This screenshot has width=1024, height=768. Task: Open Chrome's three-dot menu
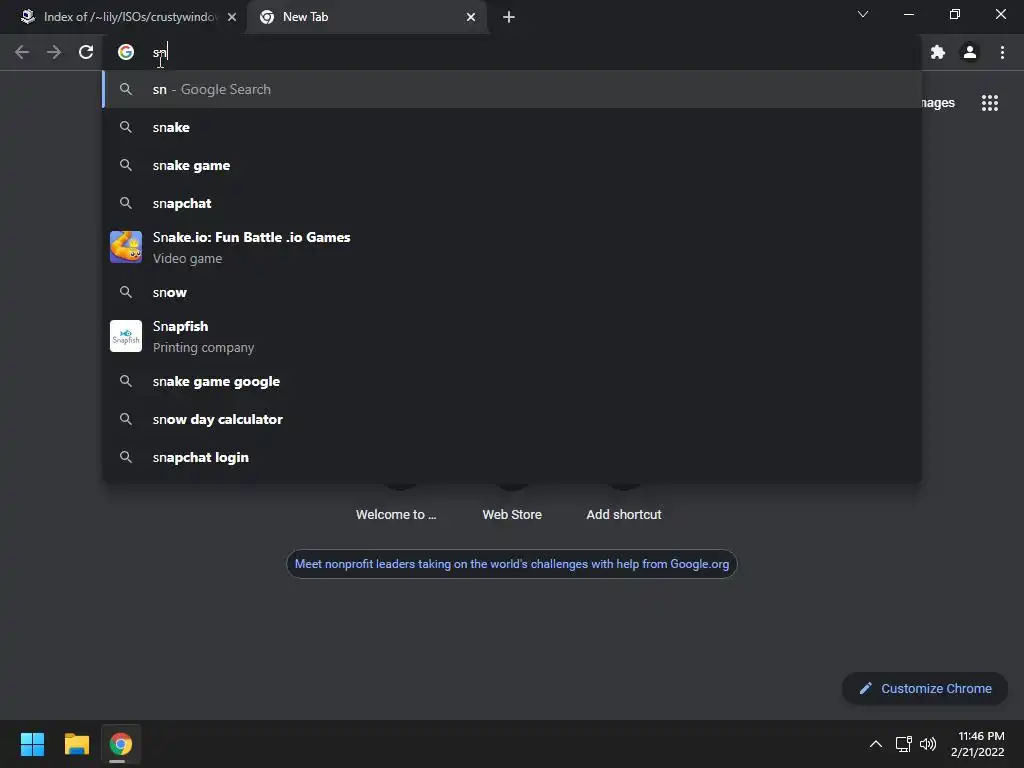click(x=1002, y=52)
